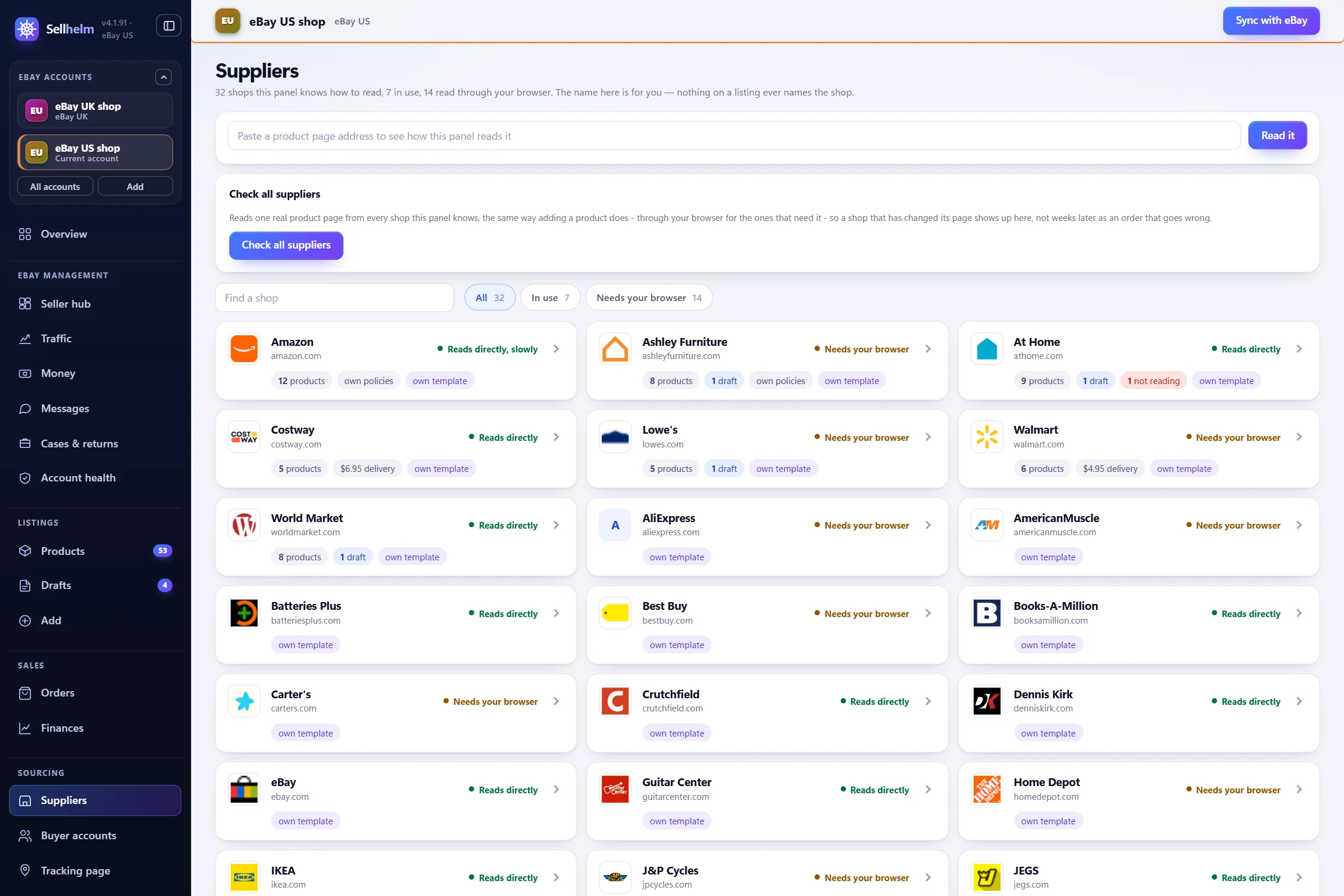The width and height of the screenshot is (1344, 896).
Task: Switch to the eBay UK shop account
Action: (x=95, y=111)
